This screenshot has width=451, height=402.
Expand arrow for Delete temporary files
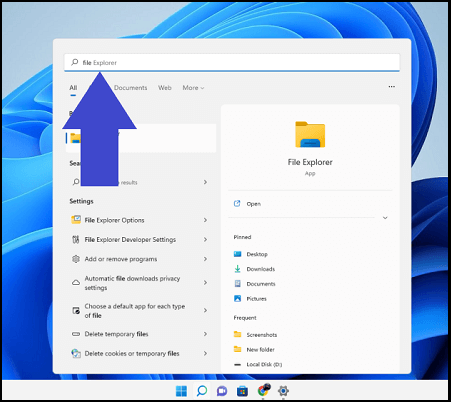tap(205, 334)
